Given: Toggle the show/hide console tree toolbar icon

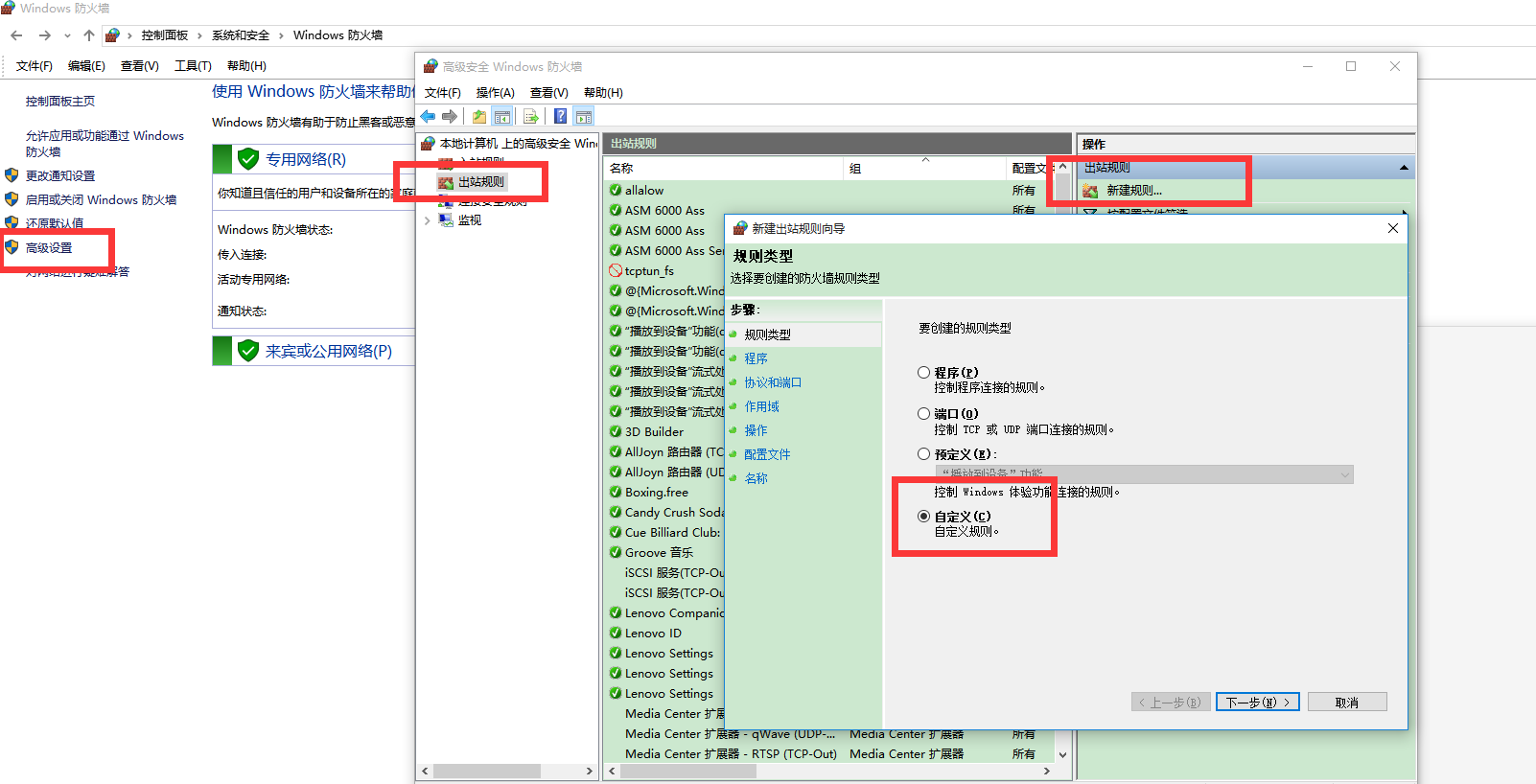Looking at the screenshot, I should pos(501,117).
